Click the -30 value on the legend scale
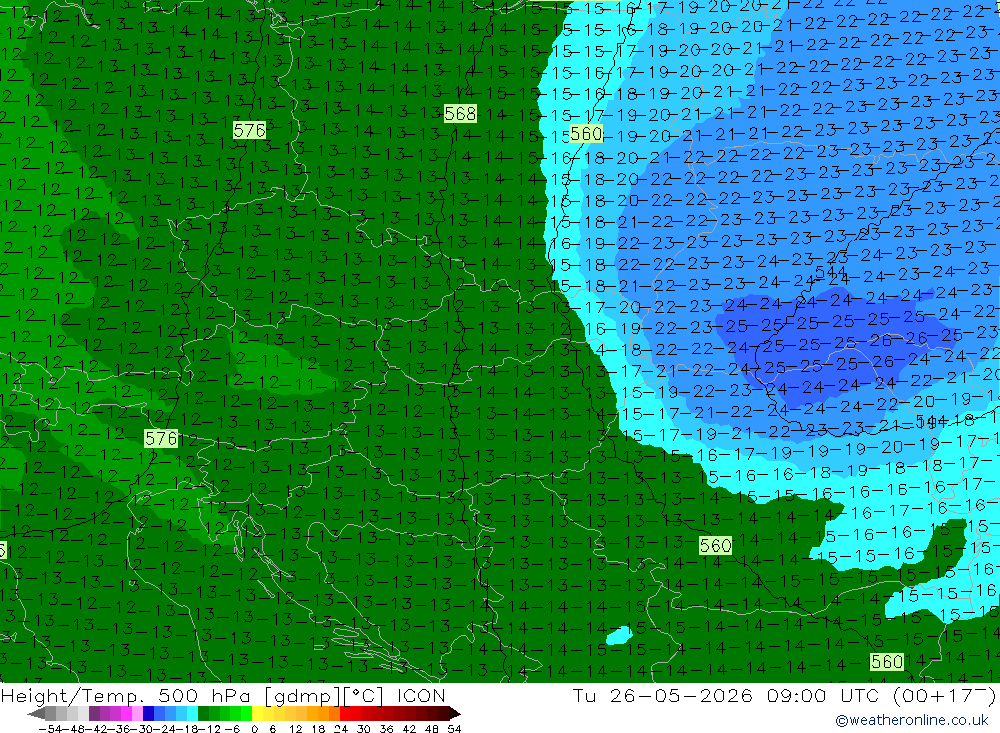Screen dimensions: 1000x733 (142, 729)
